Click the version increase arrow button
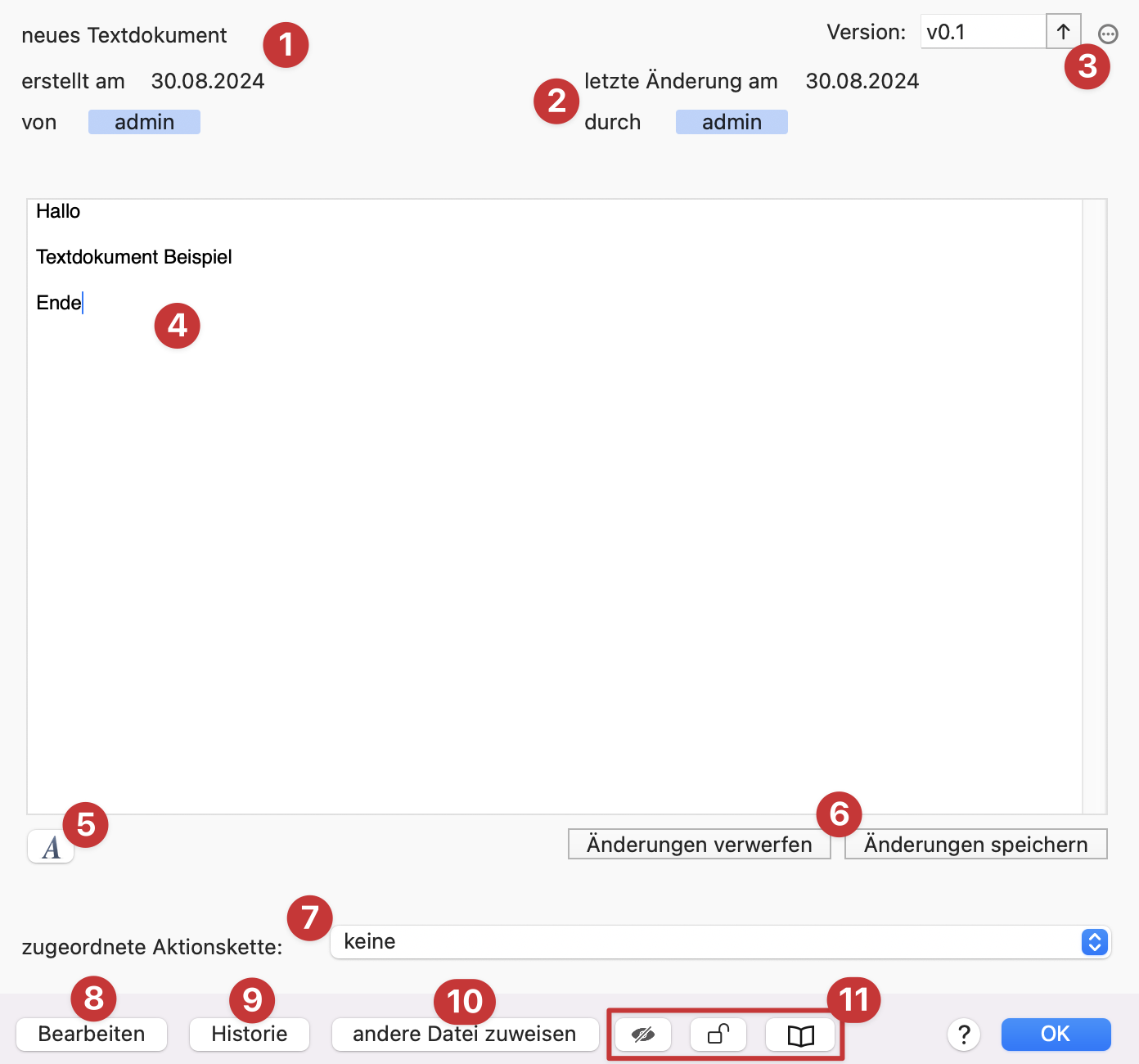The image size is (1139, 1064). (1063, 32)
